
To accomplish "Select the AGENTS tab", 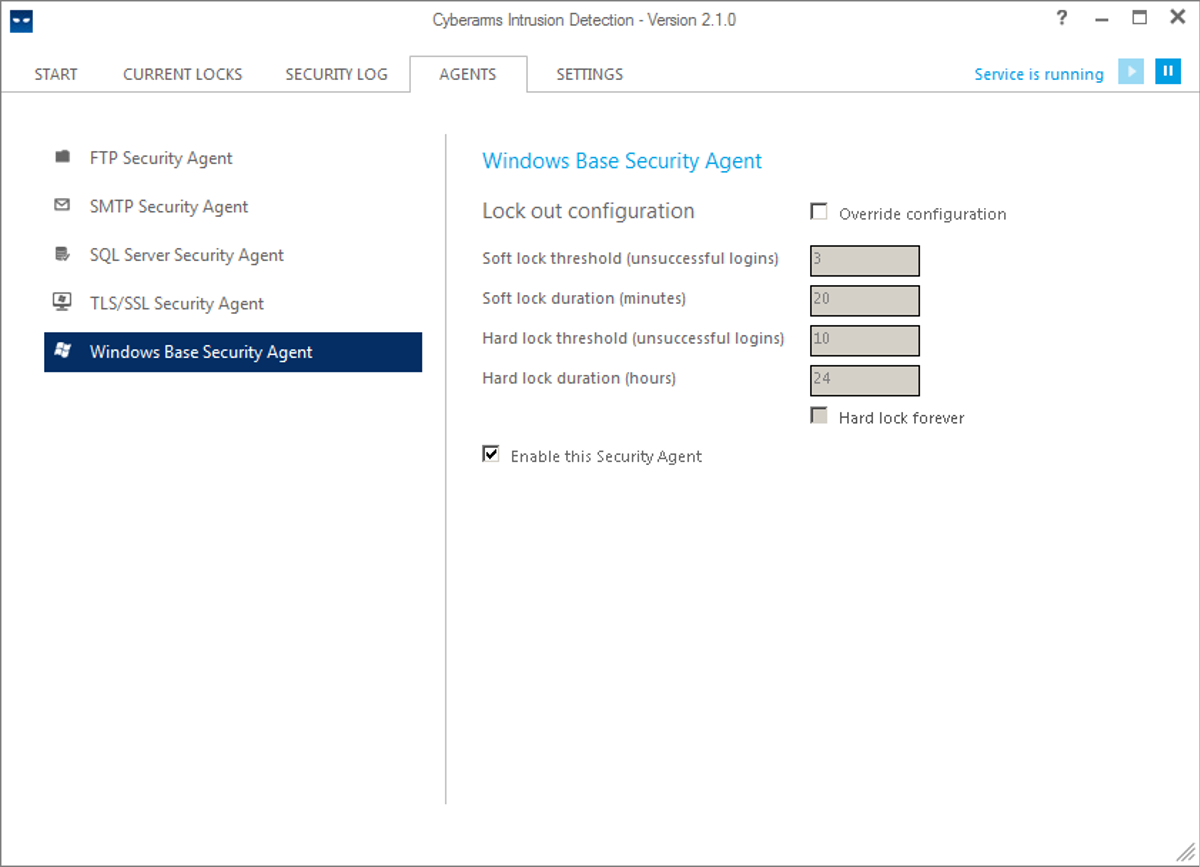I will coord(468,75).
